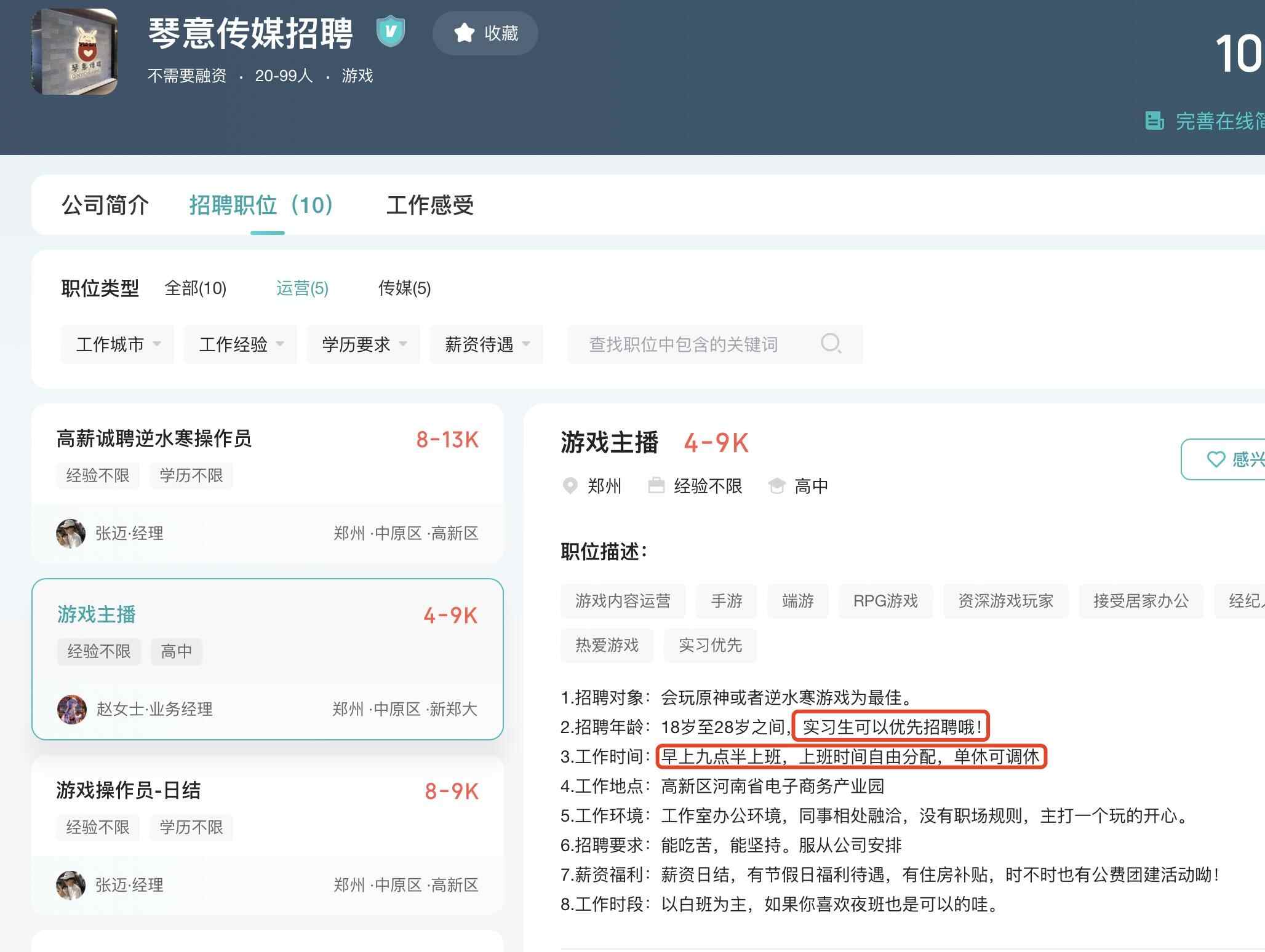
Task: Open the 学历要求 dropdown
Action: coord(364,344)
